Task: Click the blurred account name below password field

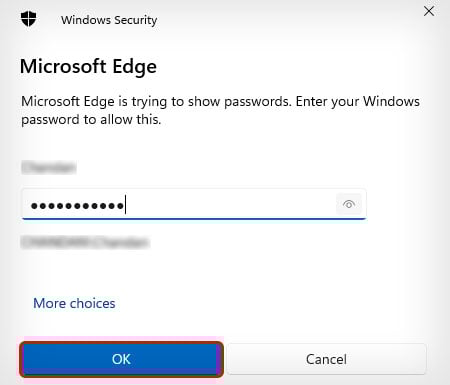Action: [85, 242]
